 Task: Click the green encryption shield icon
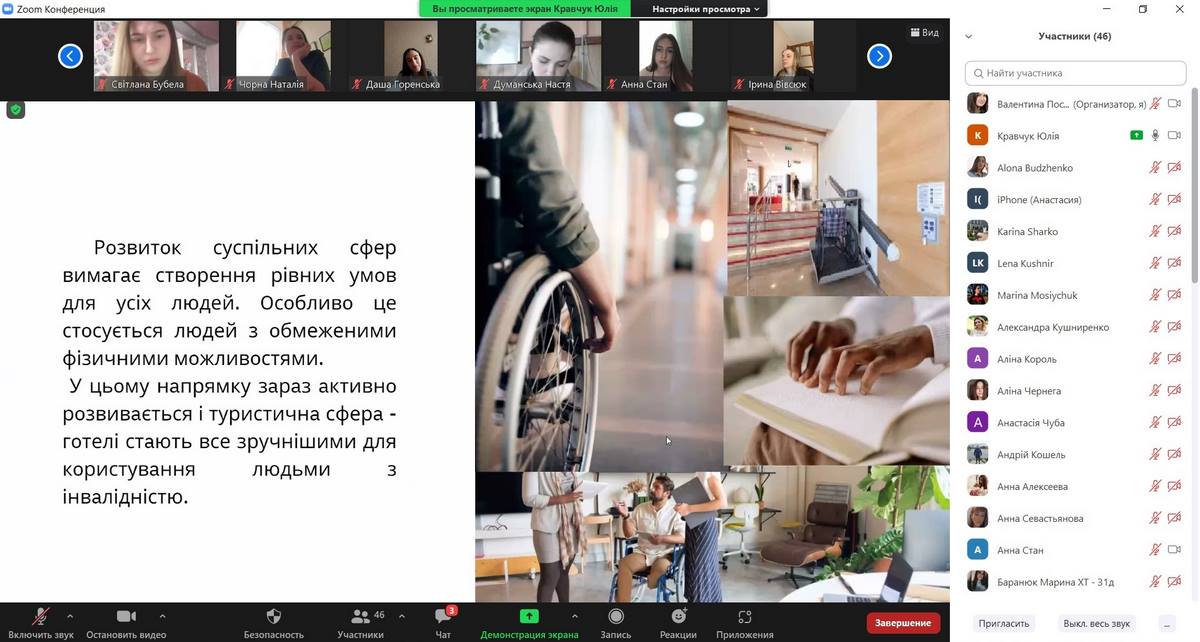tap(15, 110)
